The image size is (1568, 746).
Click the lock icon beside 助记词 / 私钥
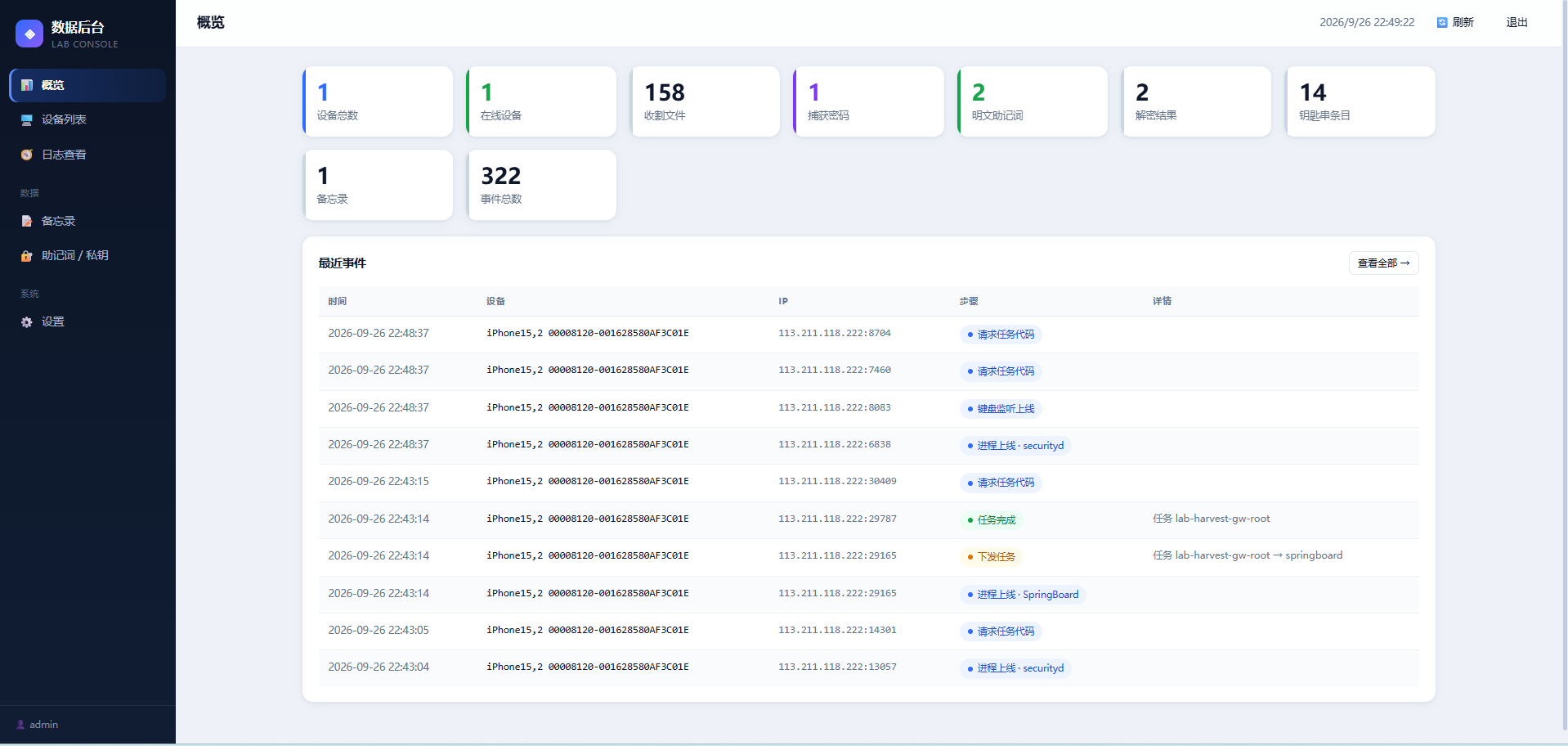coord(27,256)
